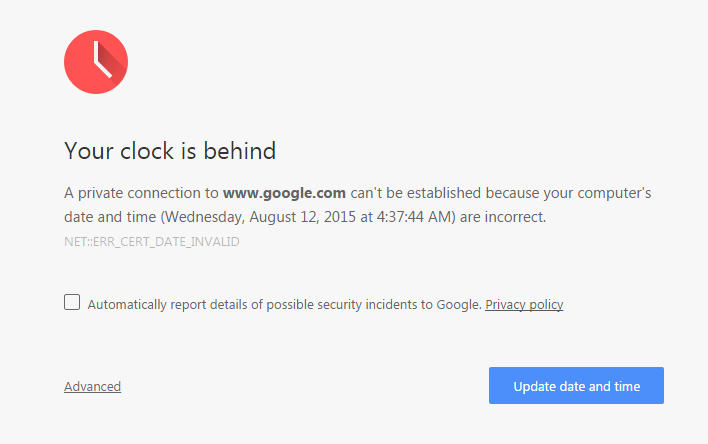Click the '4:37:44 AM' time text
This screenshot has height=444, width=708.
pos(414,217)
